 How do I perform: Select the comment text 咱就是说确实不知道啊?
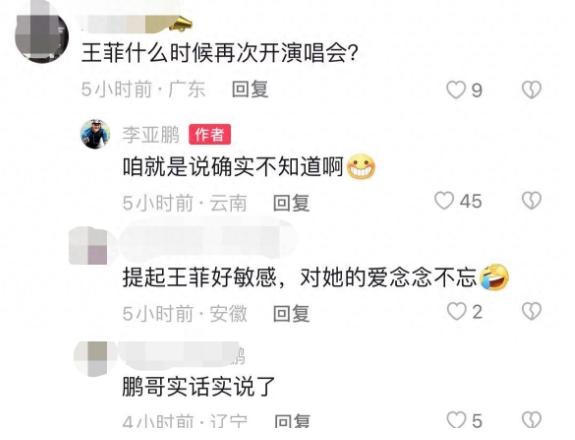point(232,167)
